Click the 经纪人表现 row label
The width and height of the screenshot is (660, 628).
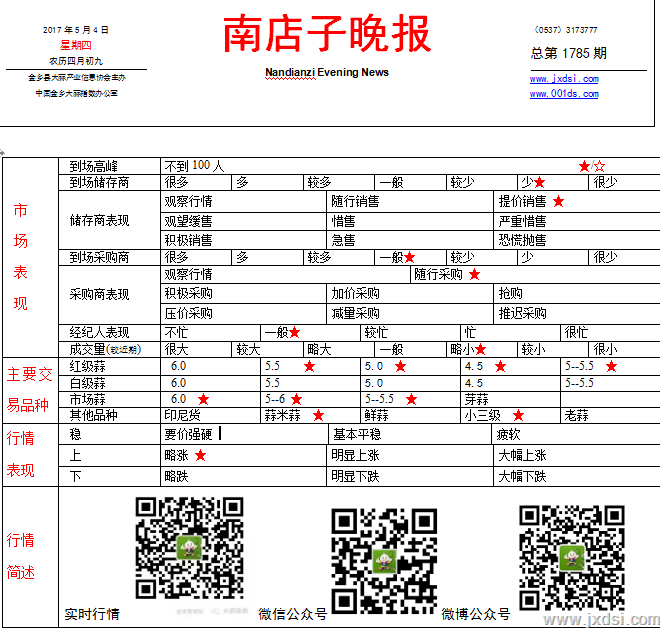tap(99, 333)
